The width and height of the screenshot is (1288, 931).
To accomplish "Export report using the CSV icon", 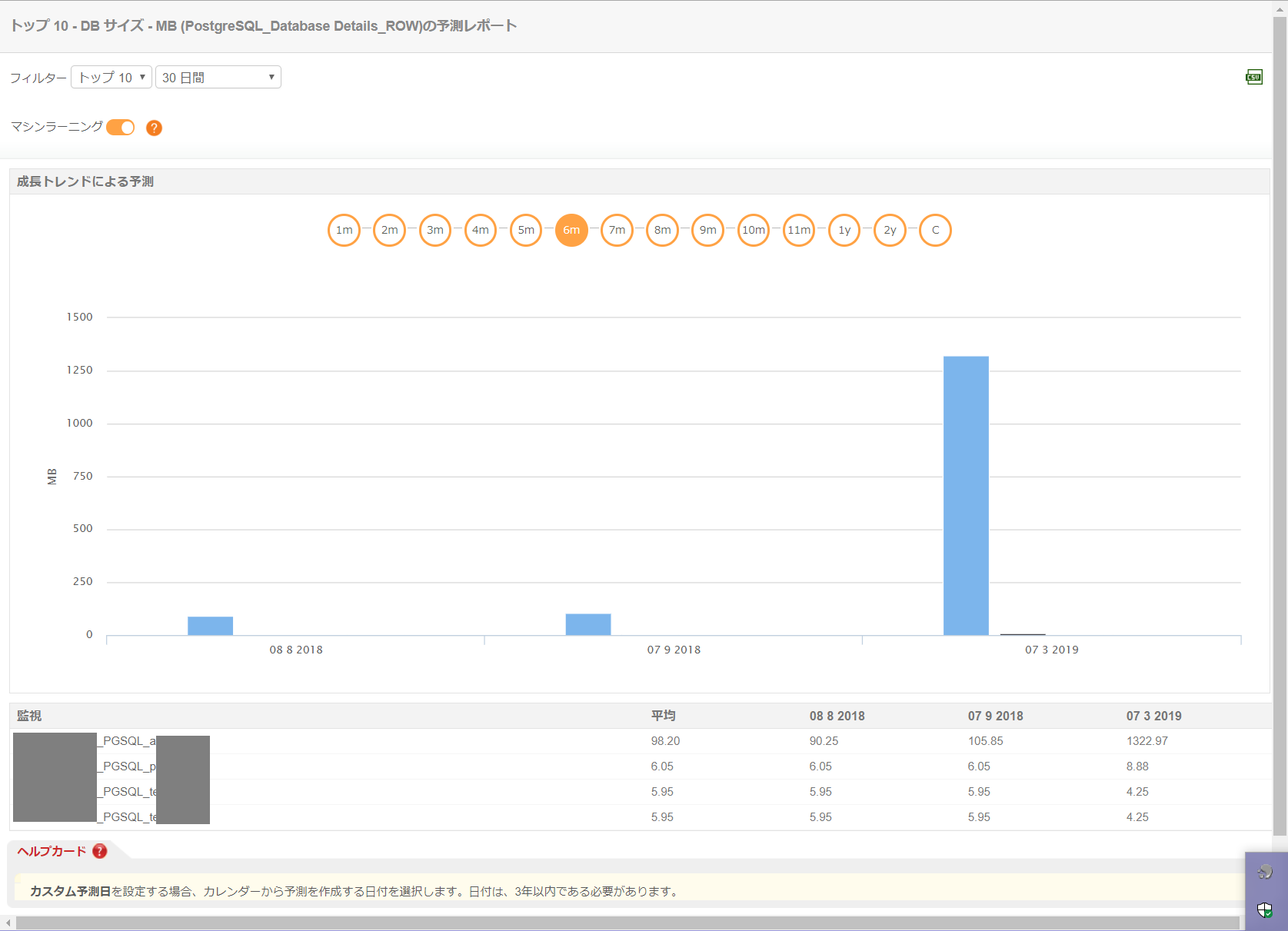I will [1253, 77].
